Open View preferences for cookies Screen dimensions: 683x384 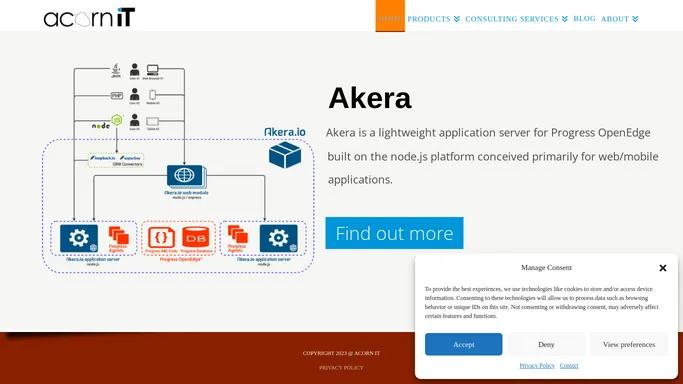pyautogui.click(x=629, y=344)
